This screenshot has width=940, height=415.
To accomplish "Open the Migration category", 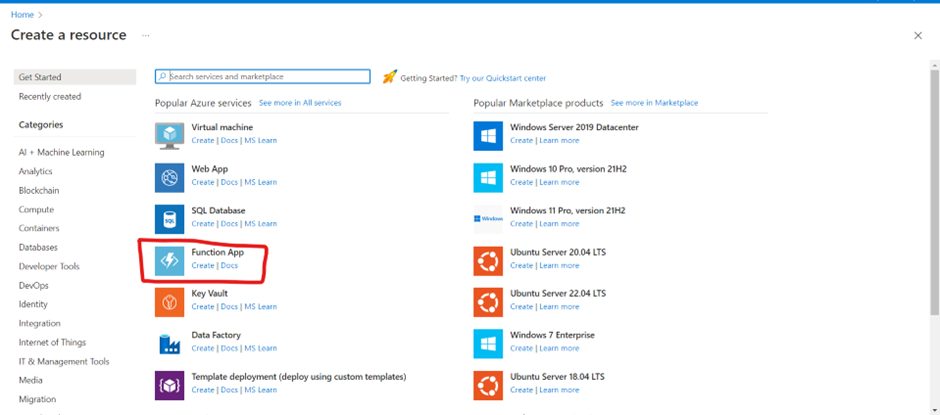I will click(37, 399).
